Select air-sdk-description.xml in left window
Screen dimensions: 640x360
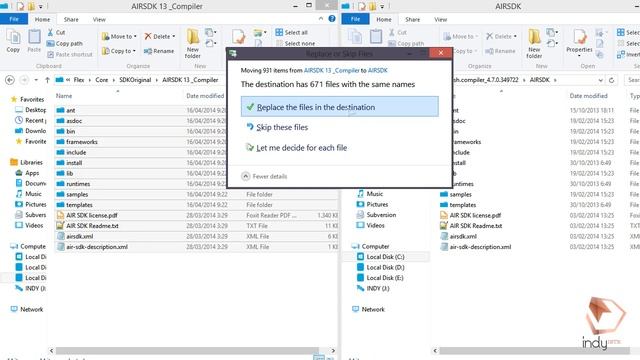(x=97, y=247)
